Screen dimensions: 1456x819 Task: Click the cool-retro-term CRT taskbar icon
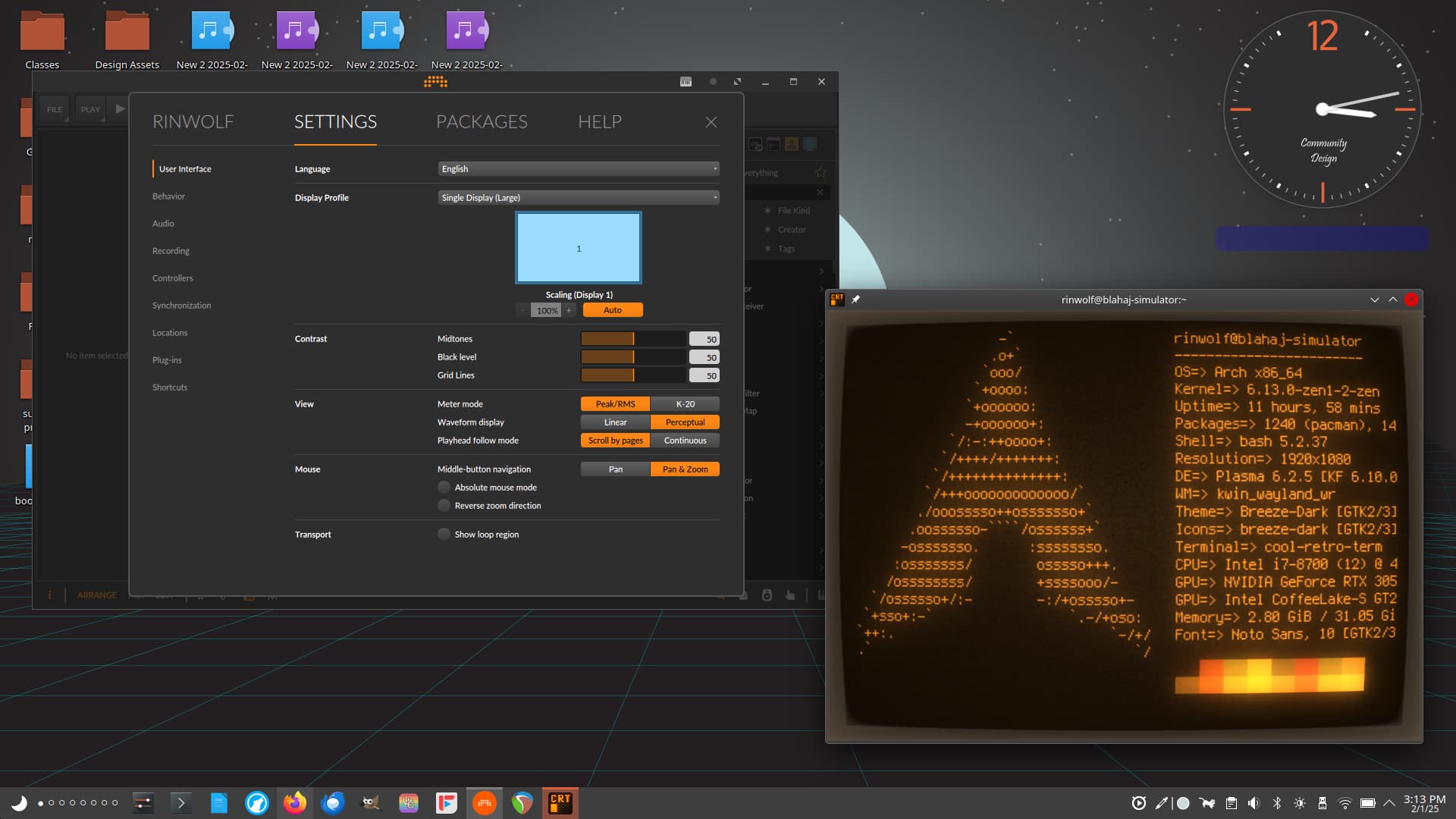tap(560, 803)
